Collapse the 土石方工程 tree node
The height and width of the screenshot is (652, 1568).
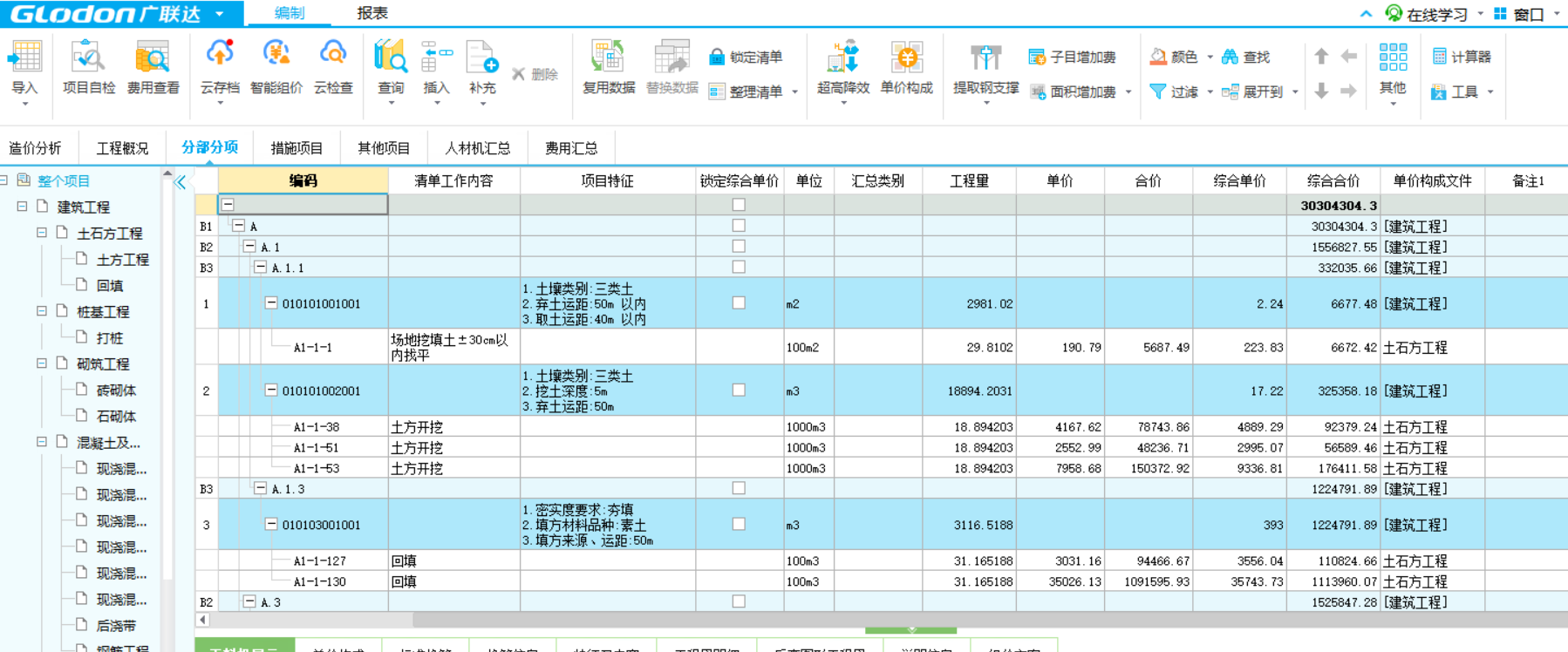click(x=41, y=233)
